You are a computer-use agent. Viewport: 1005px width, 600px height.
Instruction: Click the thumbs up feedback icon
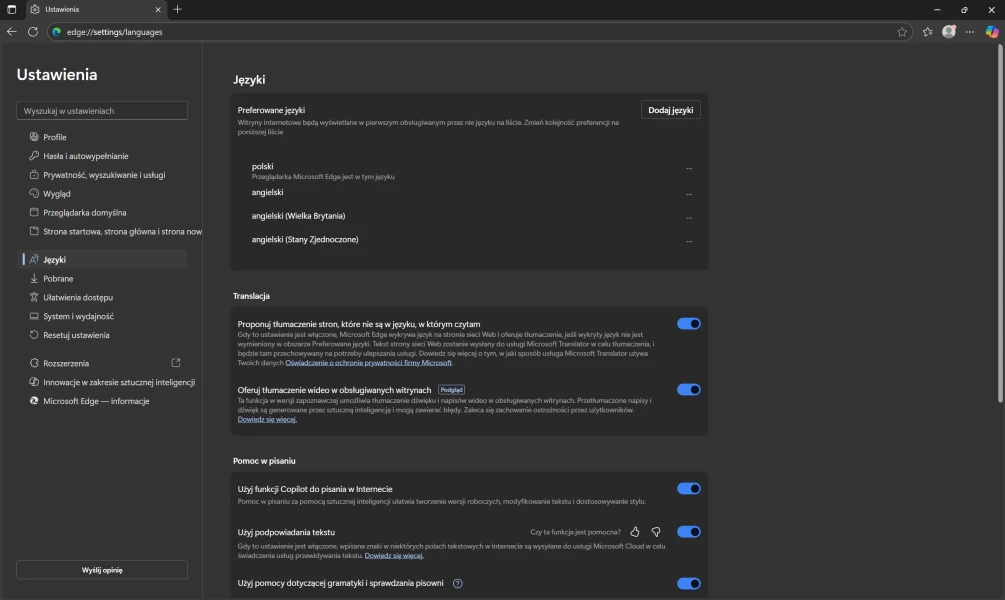pos(635,532)
